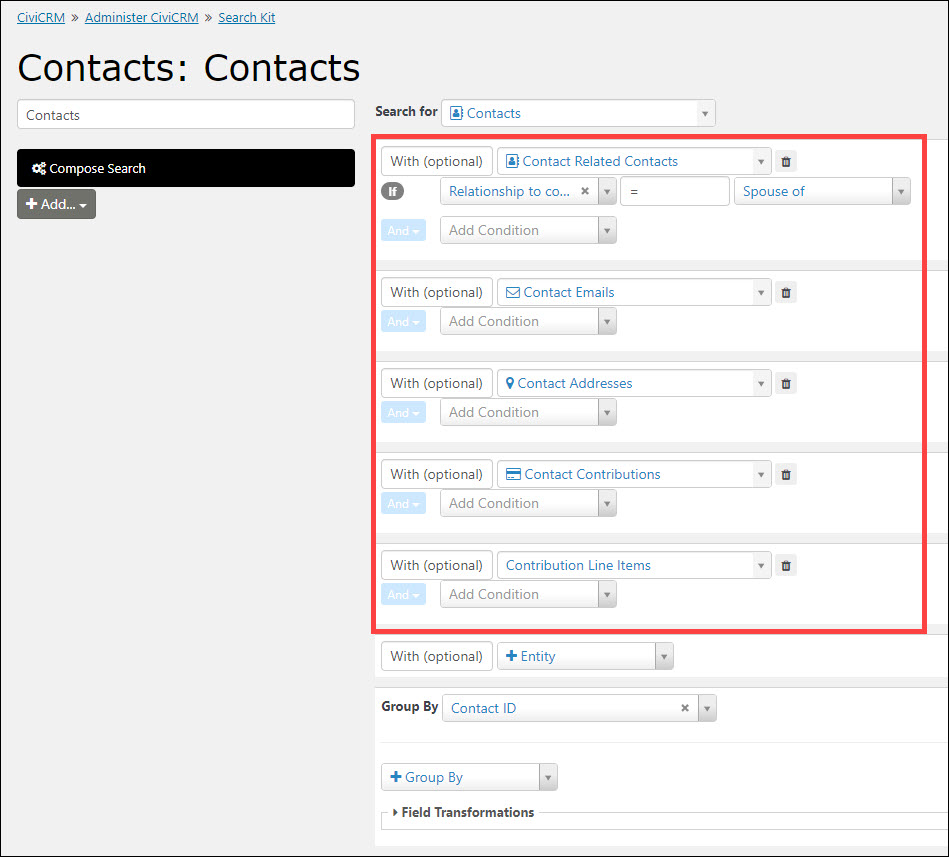Delete the Contact Related Contacts join
Image resolution: width=949 pixels, height=857 pixels.
coord(786,162)
